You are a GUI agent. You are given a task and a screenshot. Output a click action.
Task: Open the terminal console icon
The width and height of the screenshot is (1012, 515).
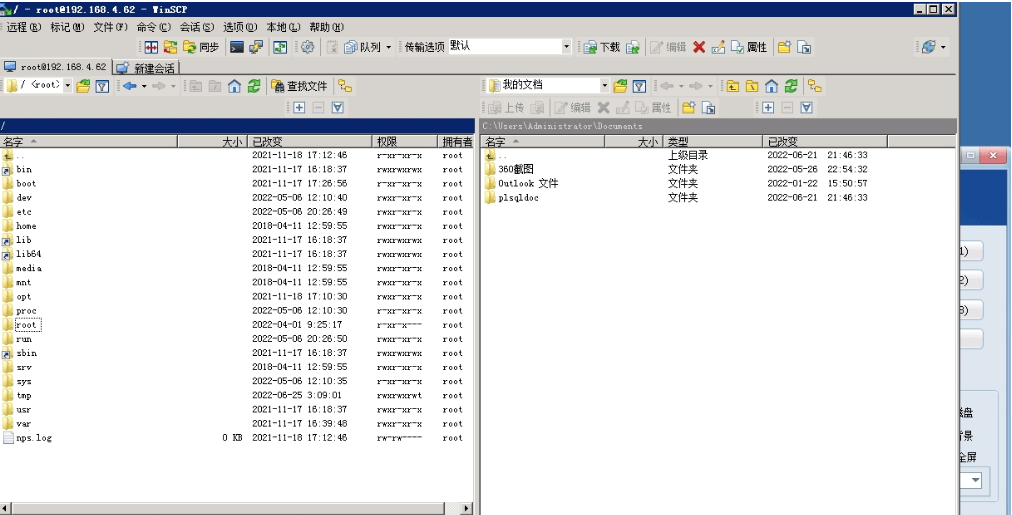238,47
